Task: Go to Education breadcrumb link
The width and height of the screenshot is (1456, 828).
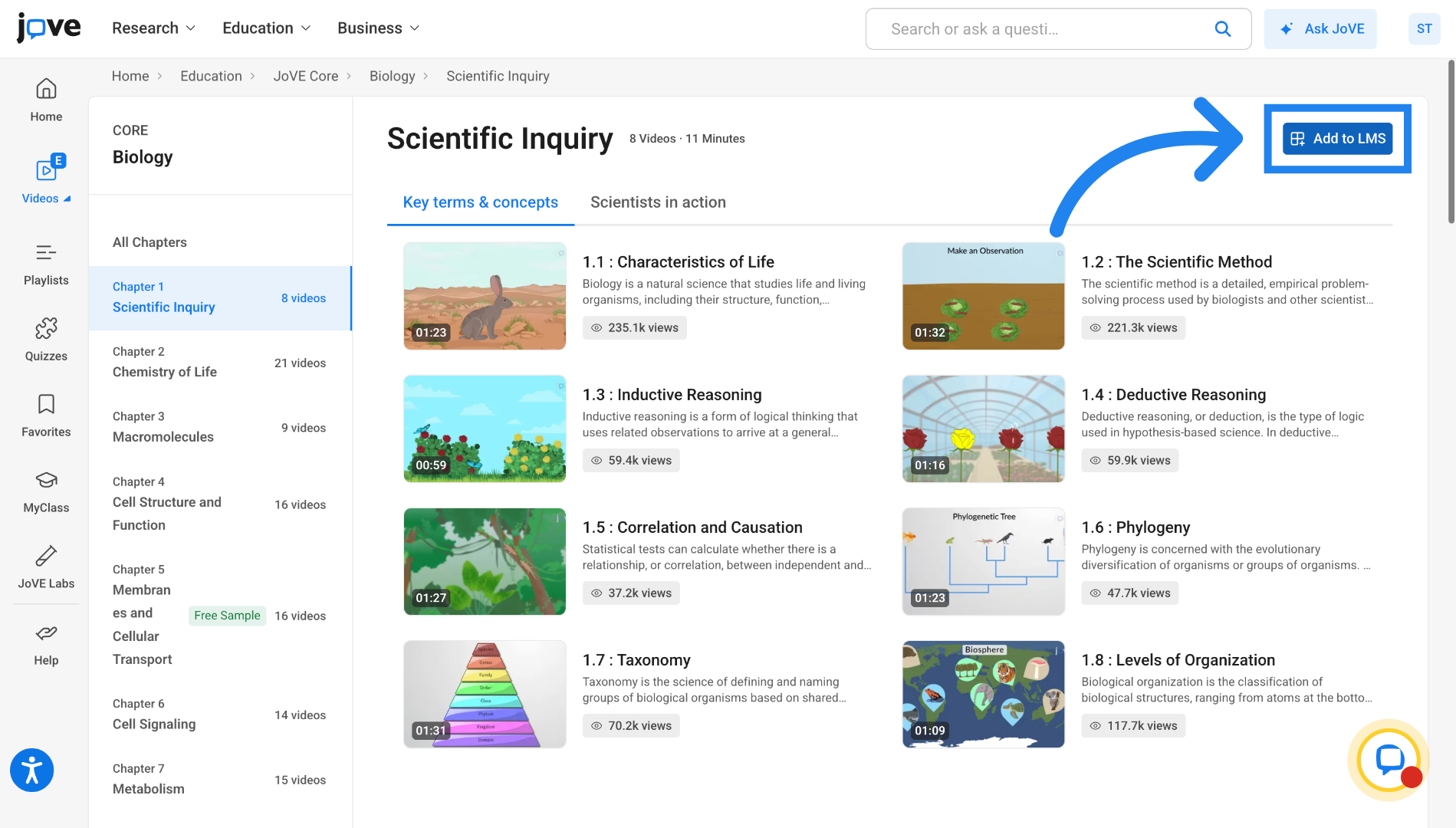Action: tap(211, 76)
